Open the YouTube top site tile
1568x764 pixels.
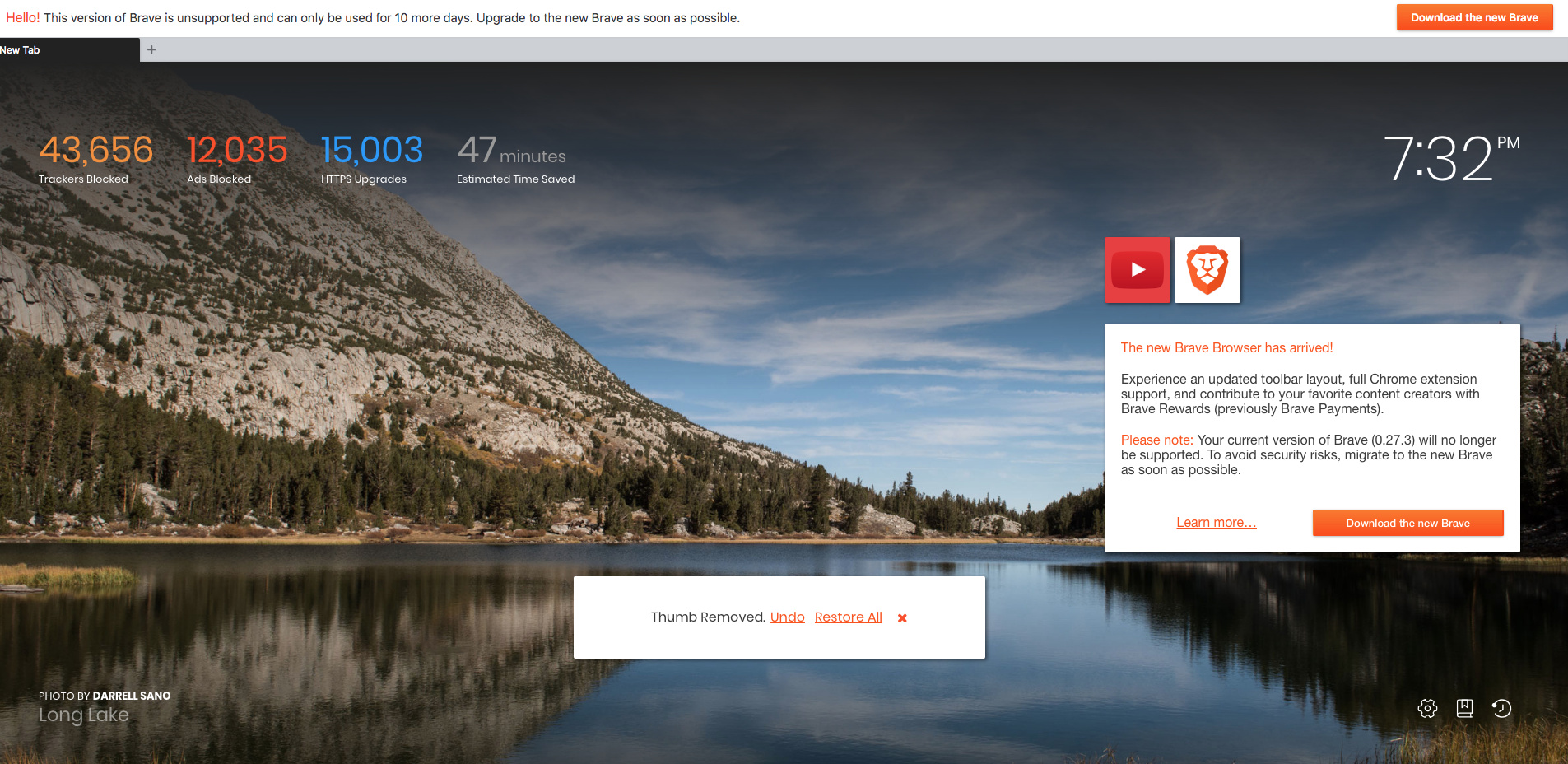tap(1137, 270)
